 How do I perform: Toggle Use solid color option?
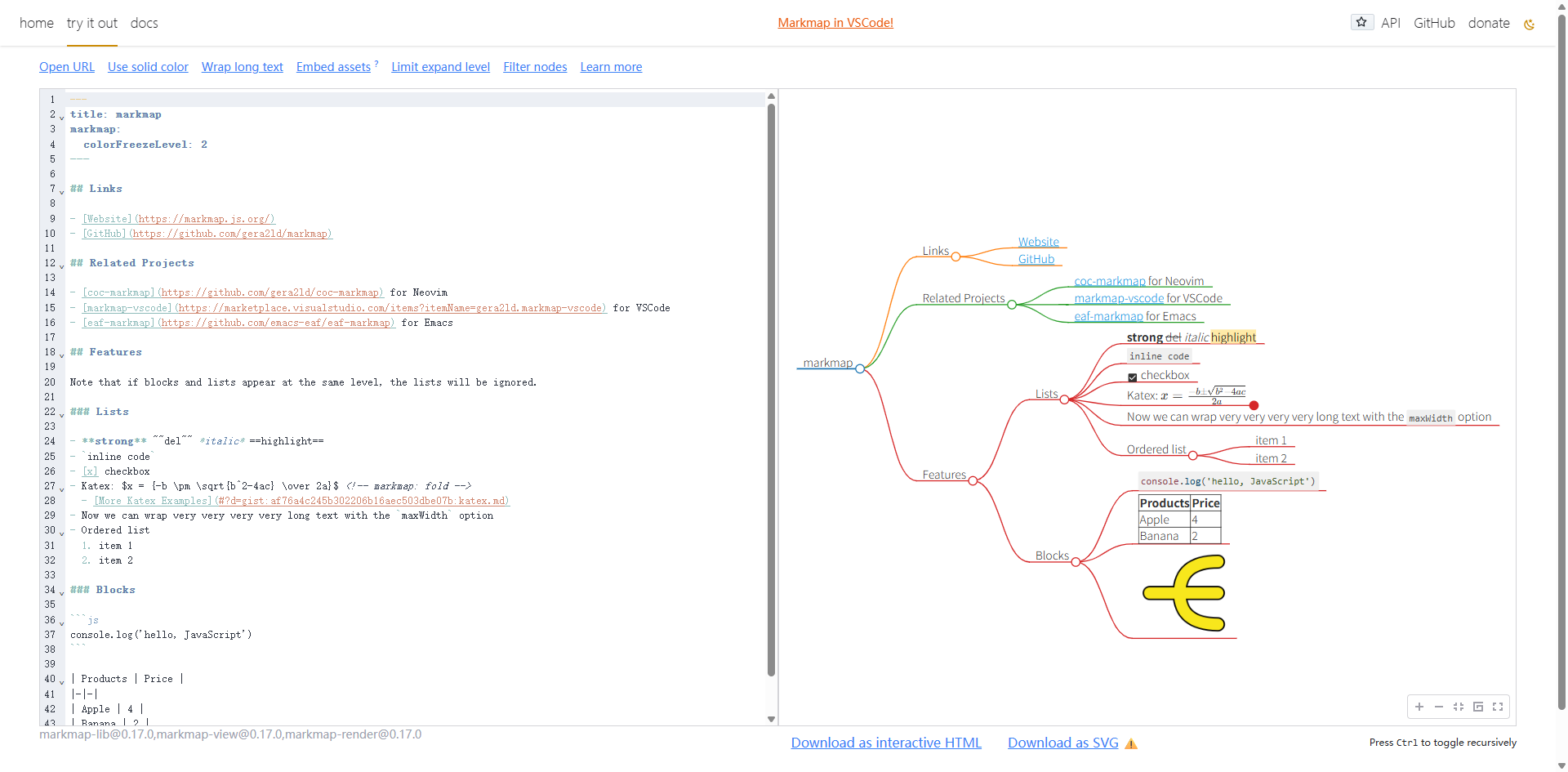click(x=148, y=67)
